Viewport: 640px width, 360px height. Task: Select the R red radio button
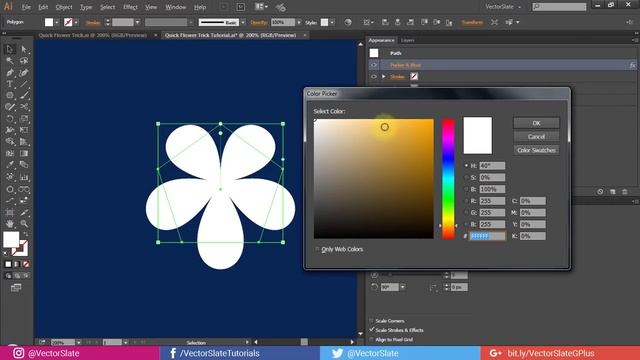466,201
